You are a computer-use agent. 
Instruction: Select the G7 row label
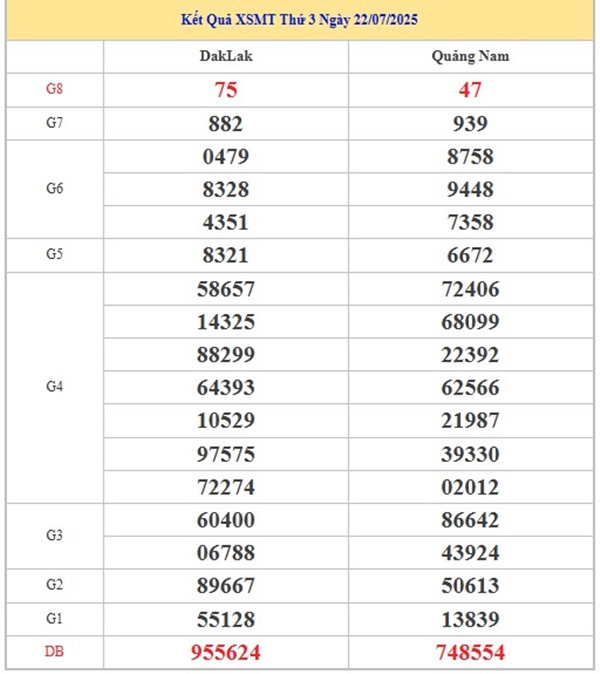[54, 123]
